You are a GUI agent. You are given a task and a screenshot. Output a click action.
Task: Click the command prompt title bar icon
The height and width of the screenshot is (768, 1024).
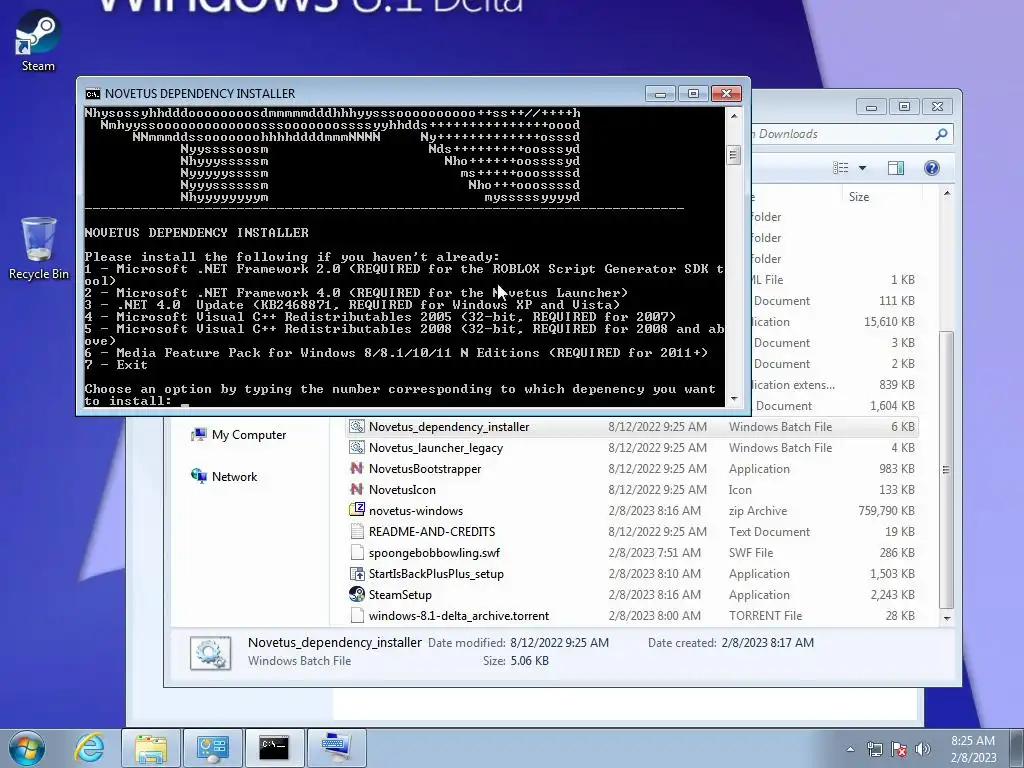click(x=93, y=94)
